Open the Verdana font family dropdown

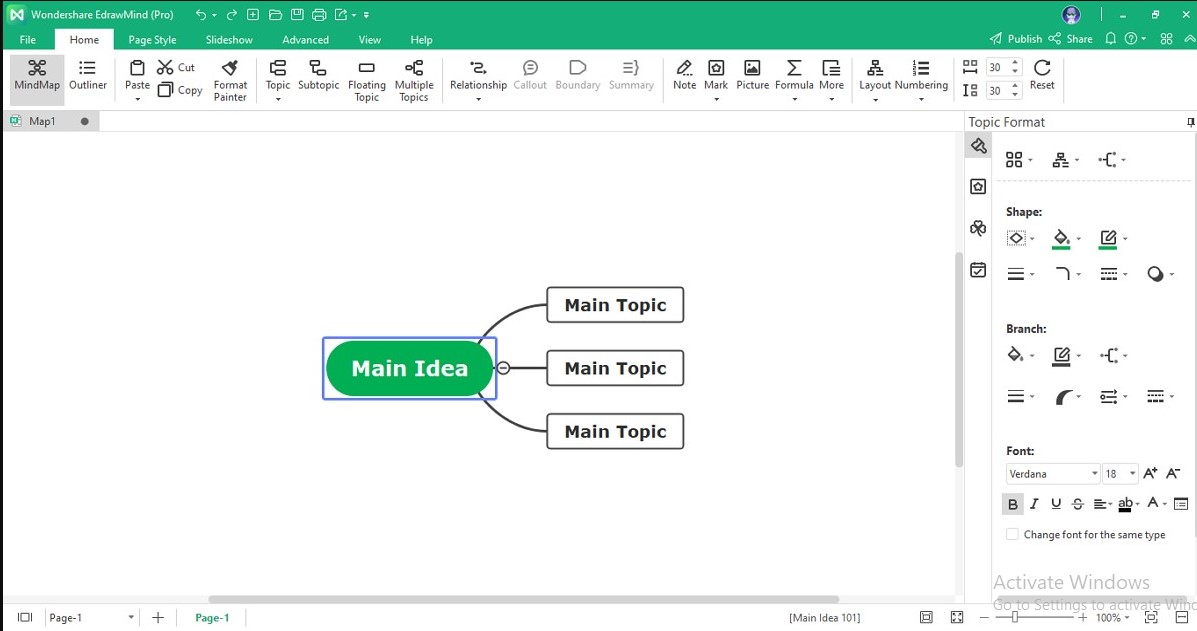click(x=1096, y=473)
